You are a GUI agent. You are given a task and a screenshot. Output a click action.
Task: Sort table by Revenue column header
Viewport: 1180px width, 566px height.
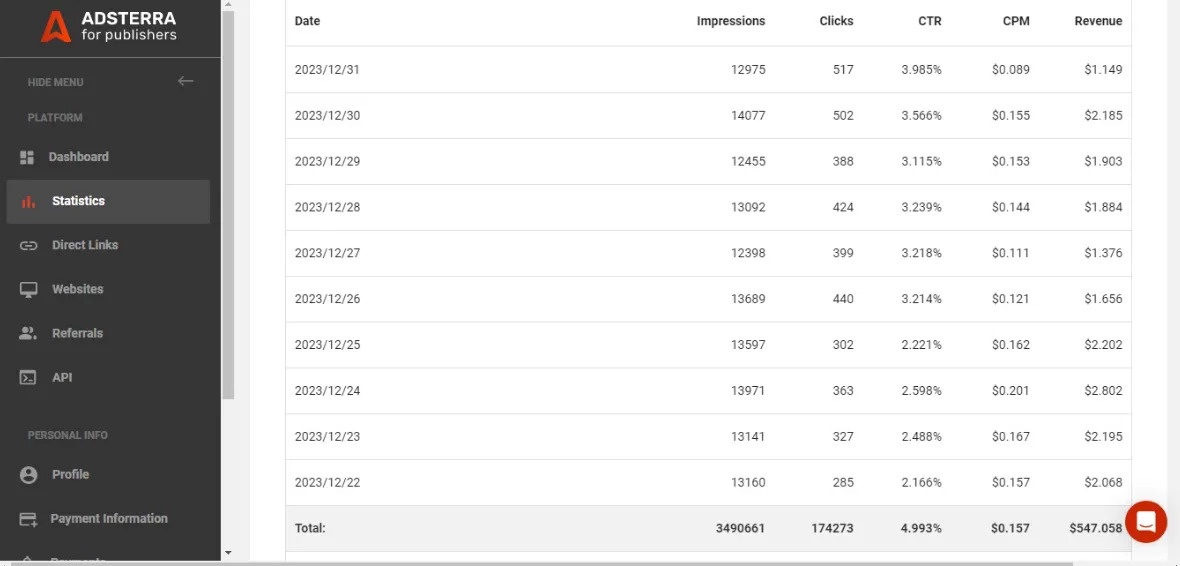(1098, 21)
